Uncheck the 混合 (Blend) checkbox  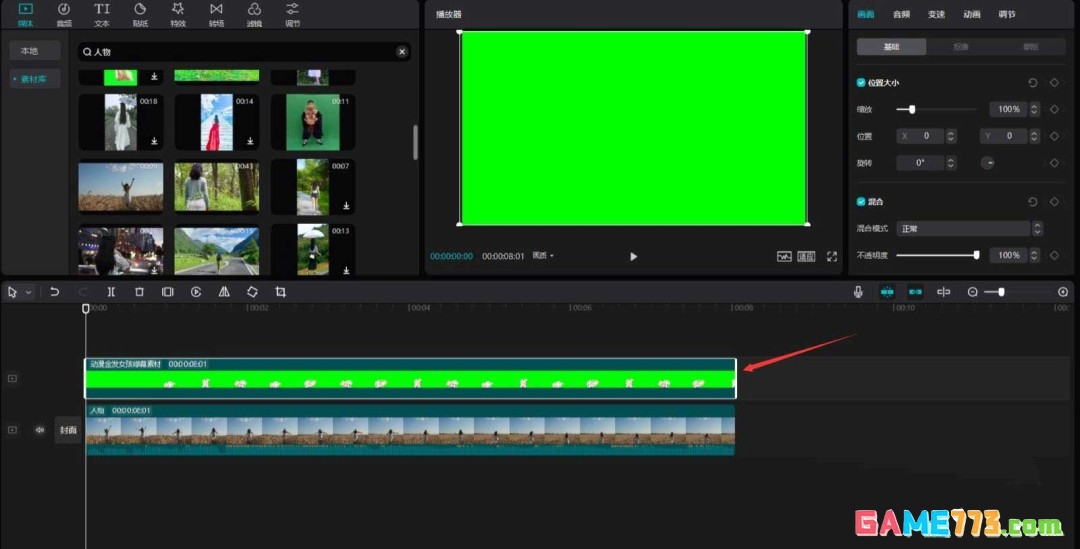861,201
